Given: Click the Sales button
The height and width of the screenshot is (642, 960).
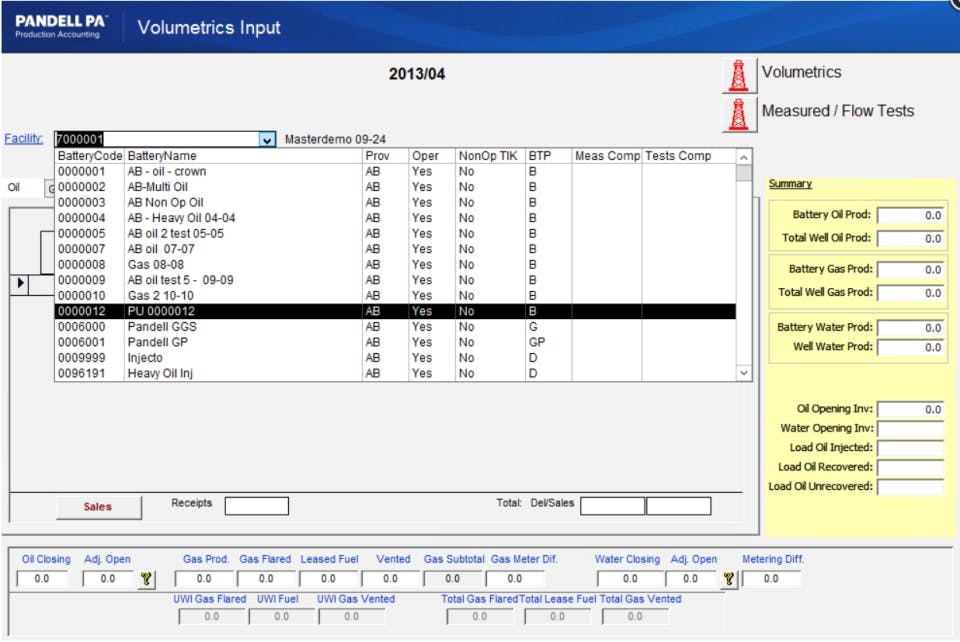Looking at the screenshot, I should click(x=98, y=507).
